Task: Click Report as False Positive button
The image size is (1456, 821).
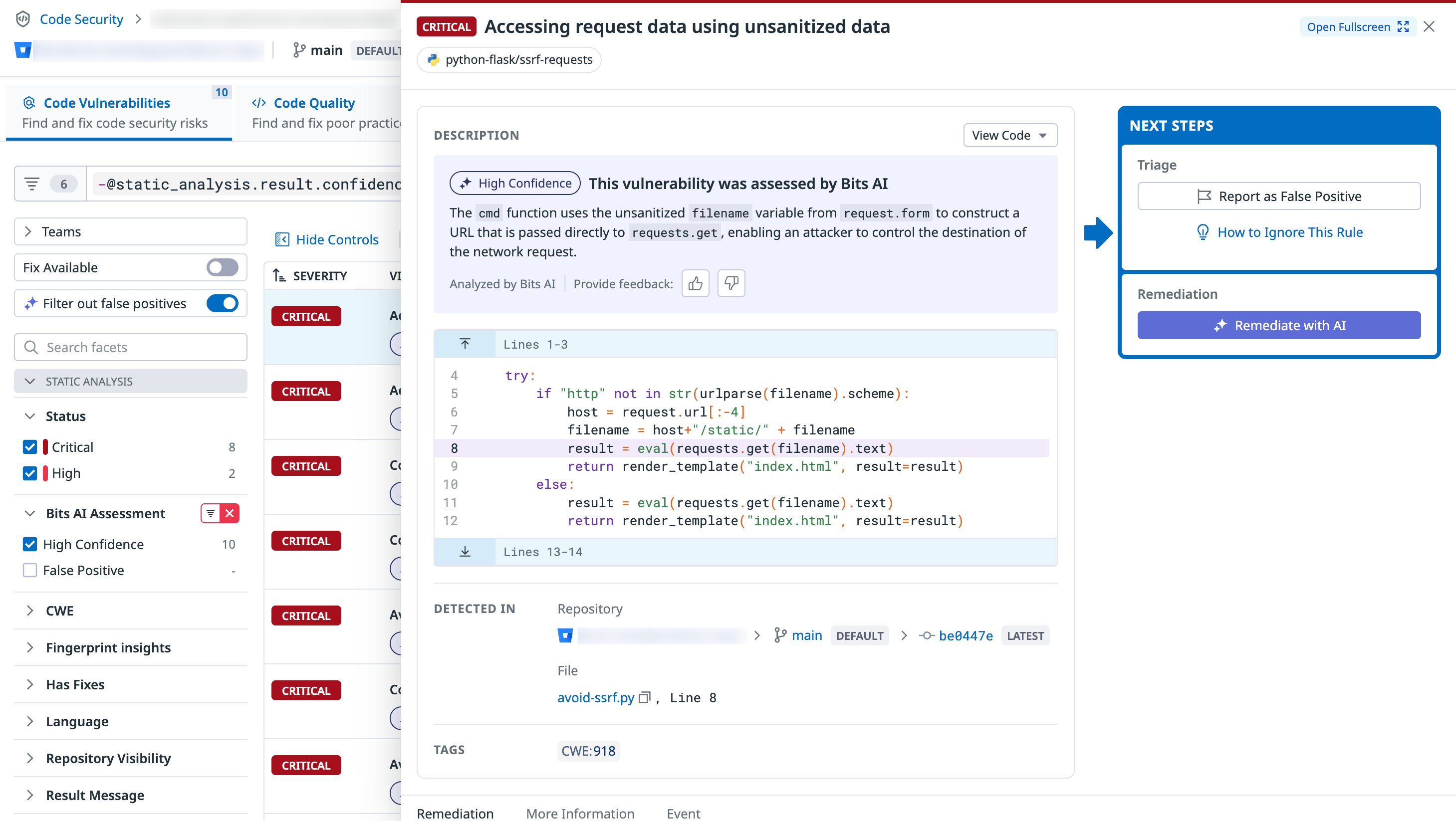Action: tap(1278, 196)
